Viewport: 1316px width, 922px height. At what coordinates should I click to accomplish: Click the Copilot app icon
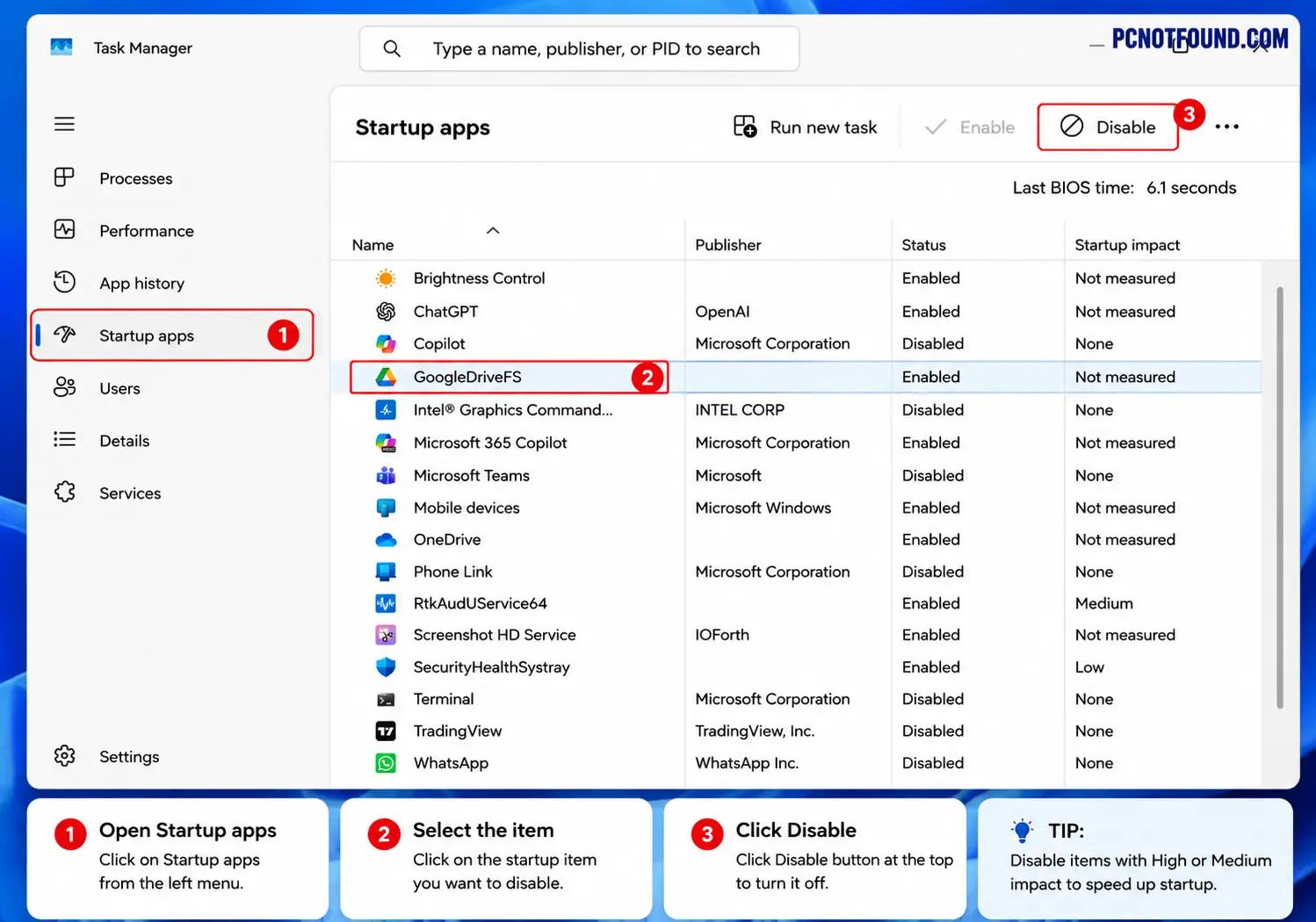(x=386, y=344)
